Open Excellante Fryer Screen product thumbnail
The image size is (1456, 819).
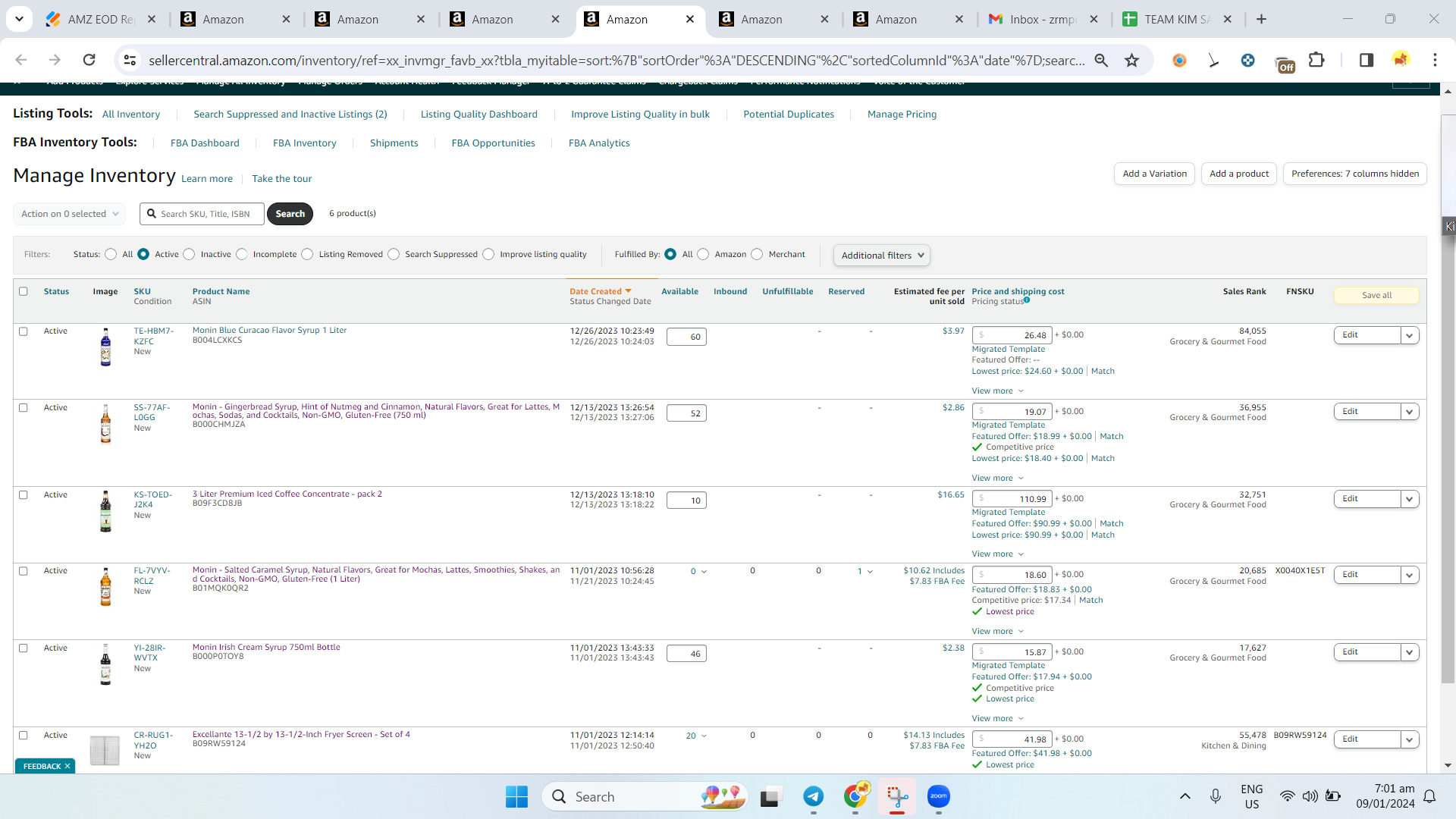[105, 750]
